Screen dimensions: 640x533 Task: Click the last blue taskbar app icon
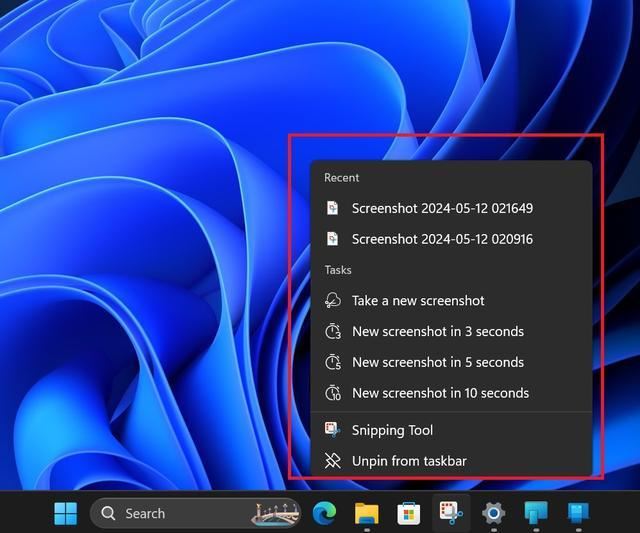point(578,513)
